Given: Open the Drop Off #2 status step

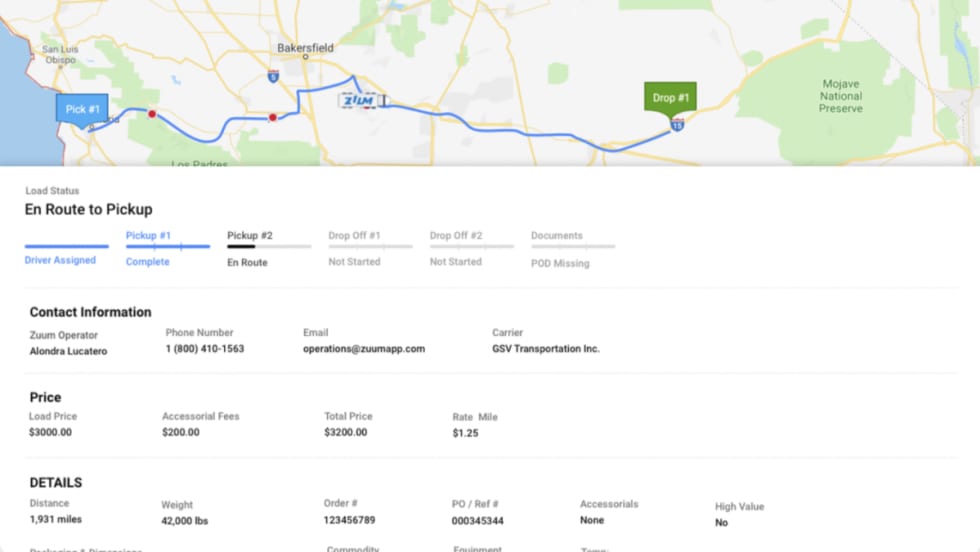Looking at the screenshot, I should point(456,236).
